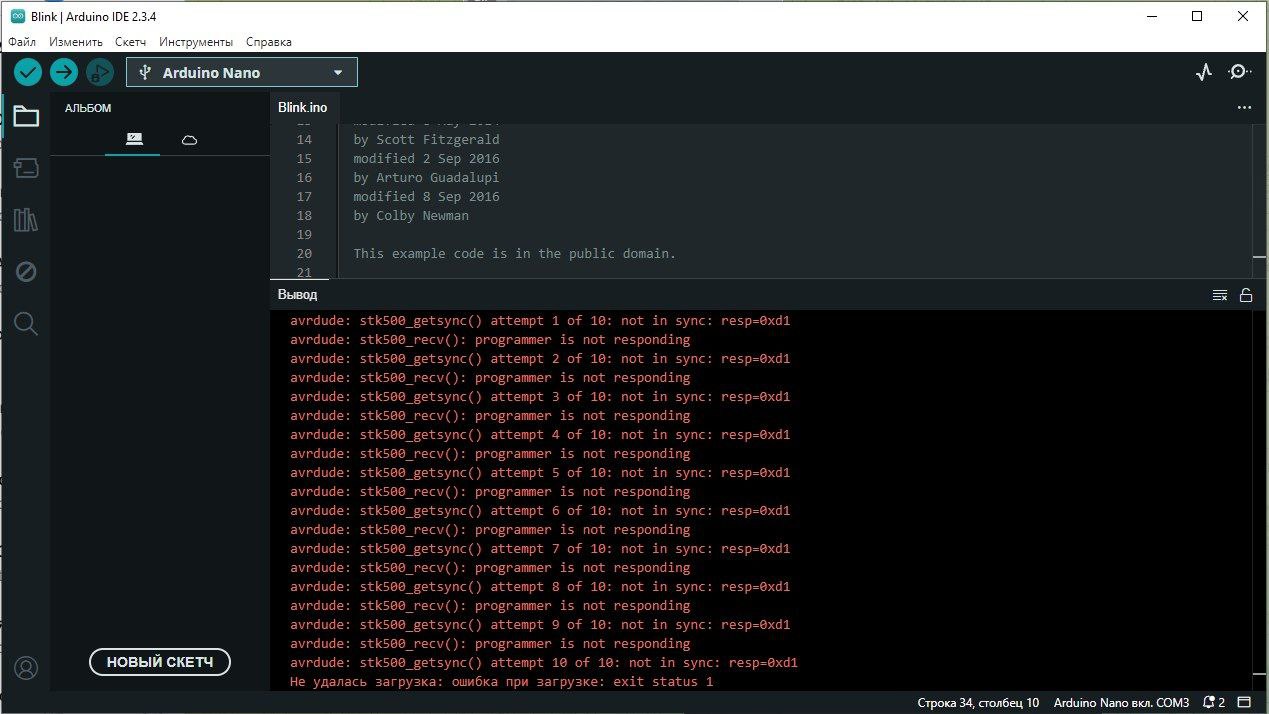
Task: Open the Изменить menu
Action: pos(76,42)
